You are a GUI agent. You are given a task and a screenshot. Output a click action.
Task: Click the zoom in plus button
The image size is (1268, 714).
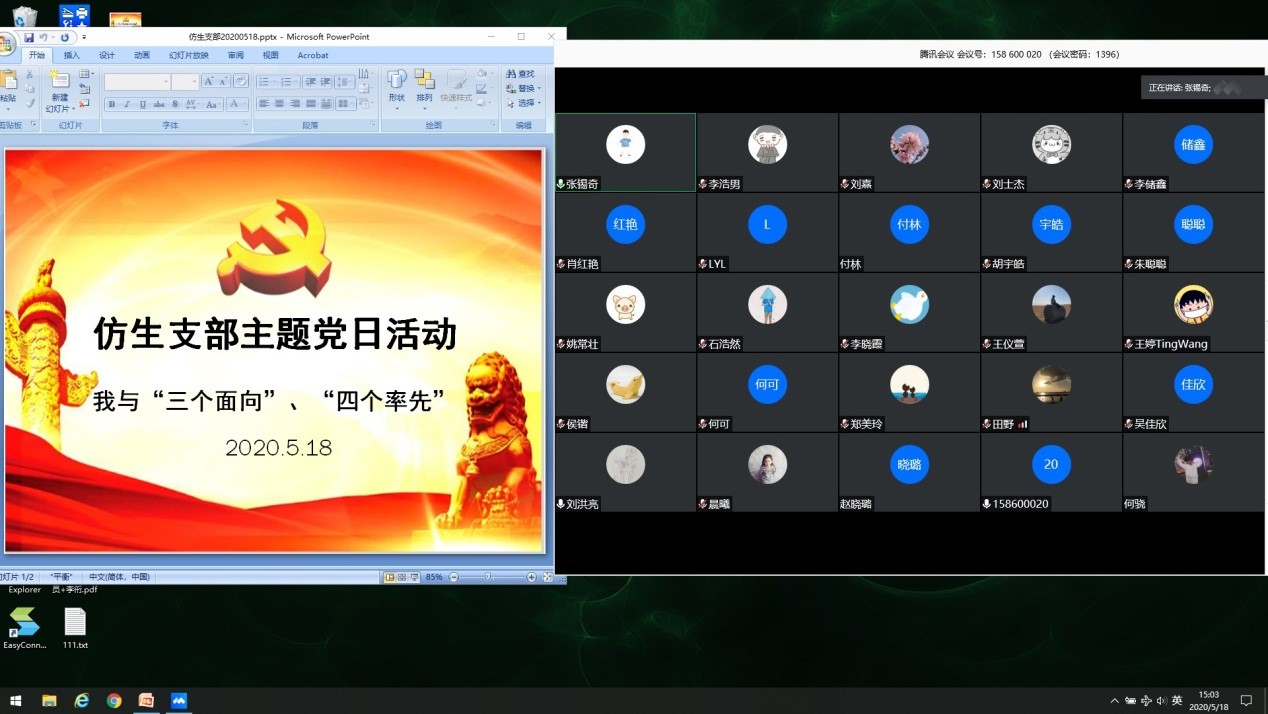click(531, 577)
